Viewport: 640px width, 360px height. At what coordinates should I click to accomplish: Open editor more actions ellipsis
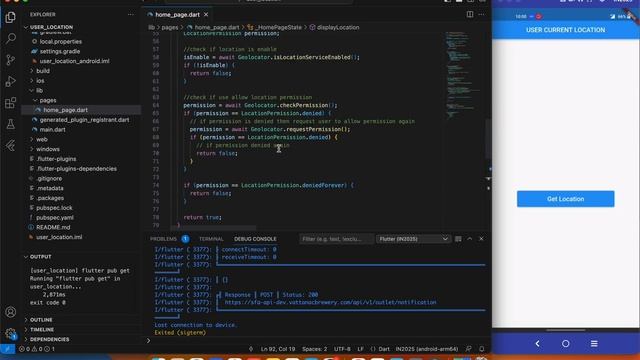[481, 14]
